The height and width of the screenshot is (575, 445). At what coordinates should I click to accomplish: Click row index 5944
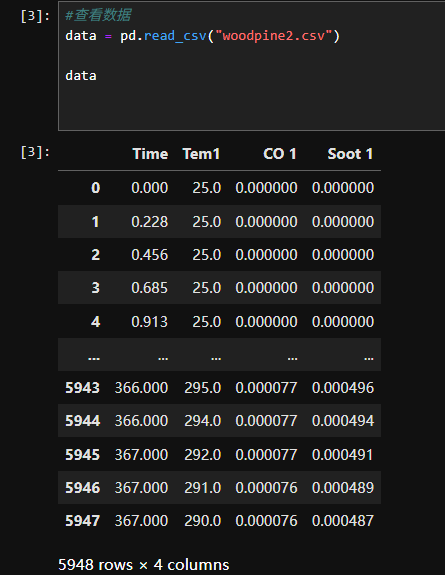pos(83,421)
